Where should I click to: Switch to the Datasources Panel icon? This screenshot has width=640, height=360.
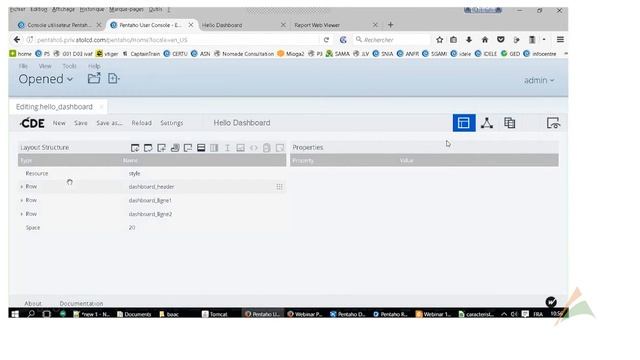pyautogui.click(x=509, y=123)
